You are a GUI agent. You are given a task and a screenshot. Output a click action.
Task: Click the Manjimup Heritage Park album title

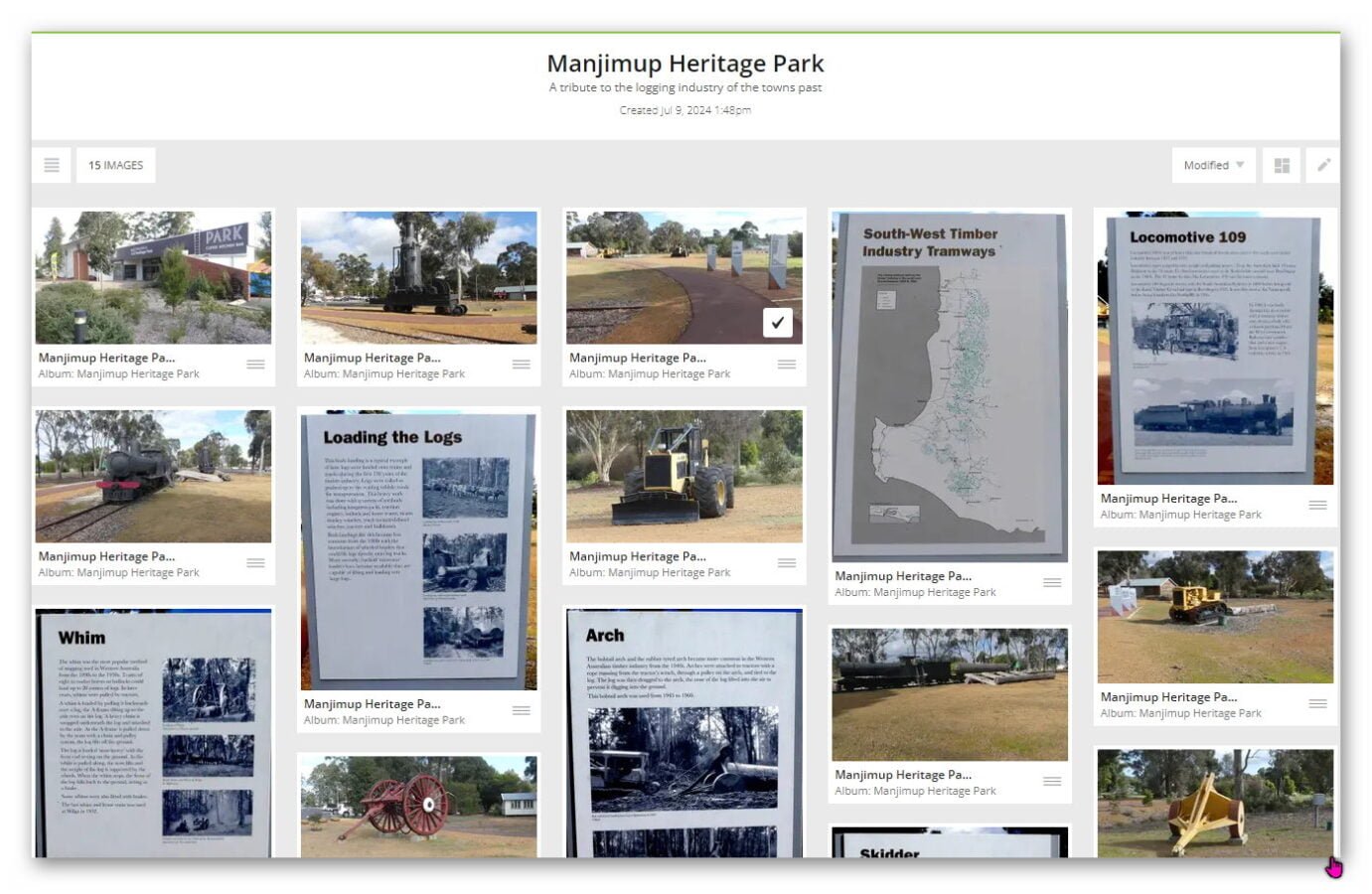[685, 64]
